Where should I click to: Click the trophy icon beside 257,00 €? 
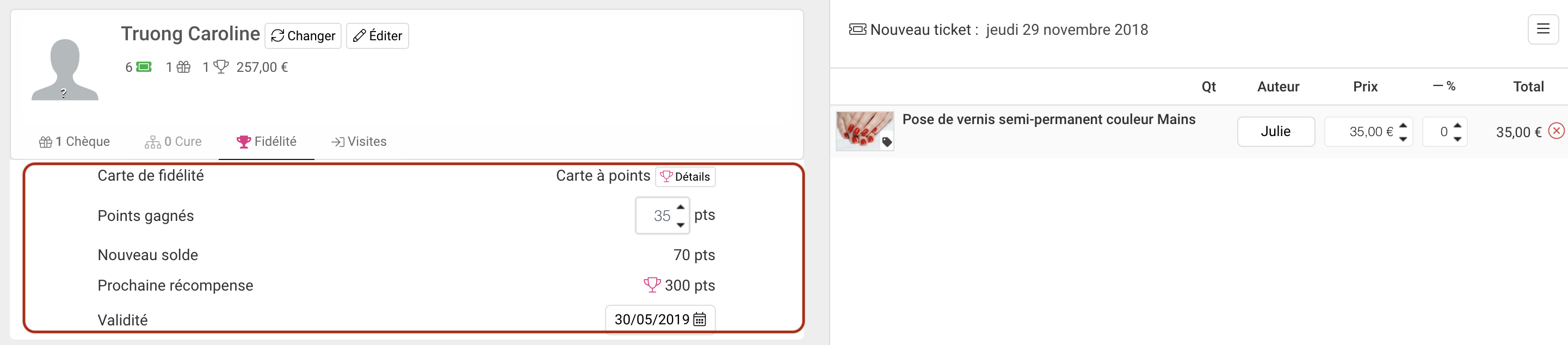click(x=221, y=66)
